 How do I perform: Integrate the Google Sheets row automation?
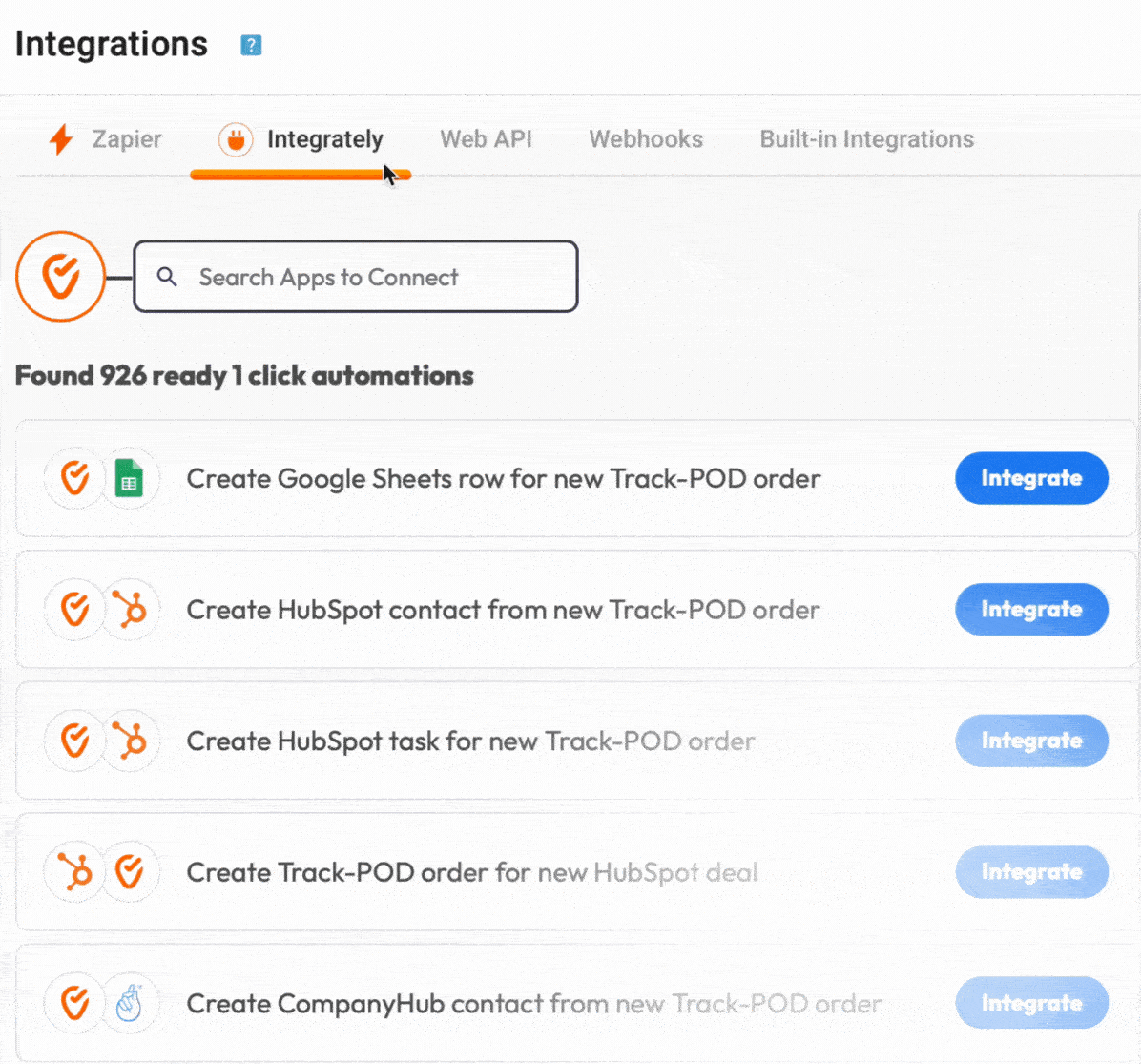click(1032, 478)
